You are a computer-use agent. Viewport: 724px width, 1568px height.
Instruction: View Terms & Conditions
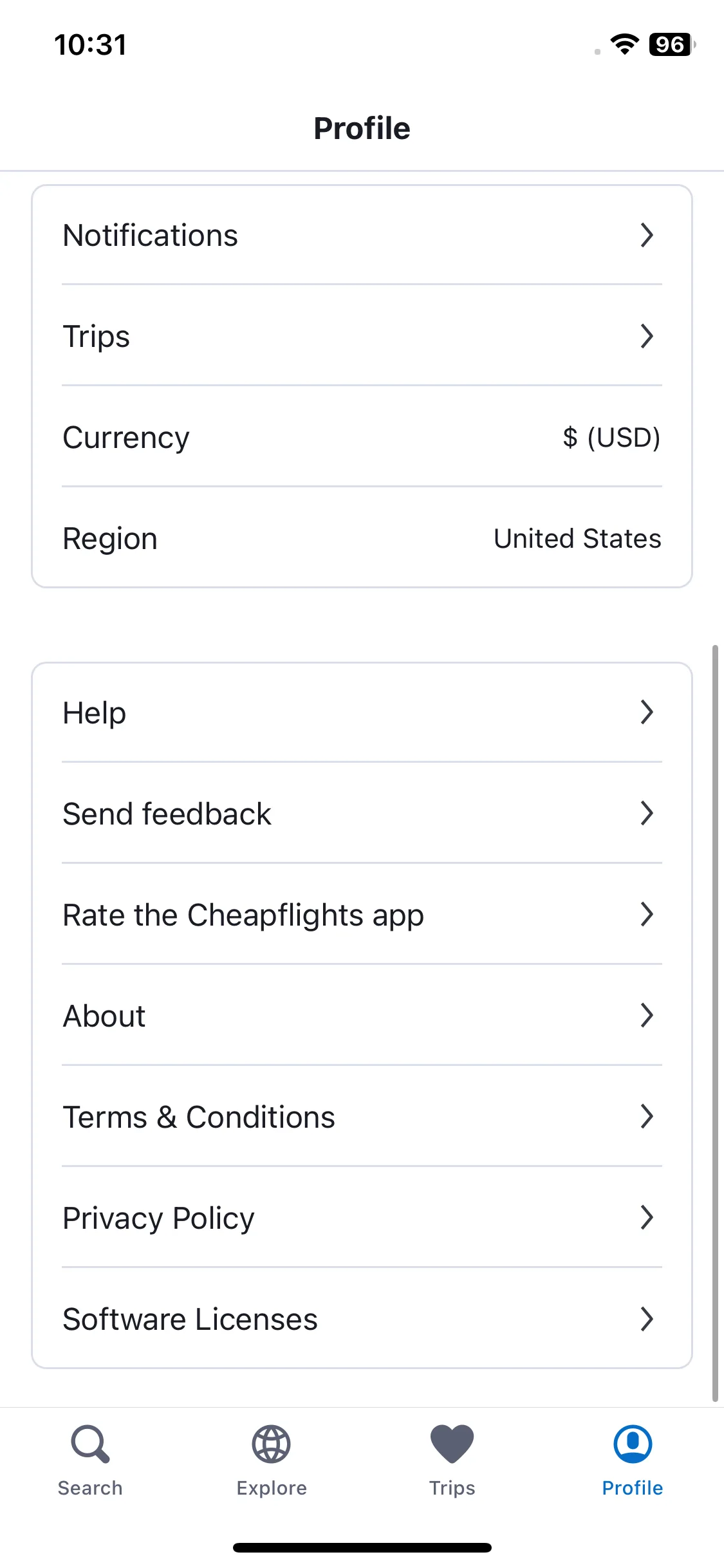click(x=362, y=1117)
